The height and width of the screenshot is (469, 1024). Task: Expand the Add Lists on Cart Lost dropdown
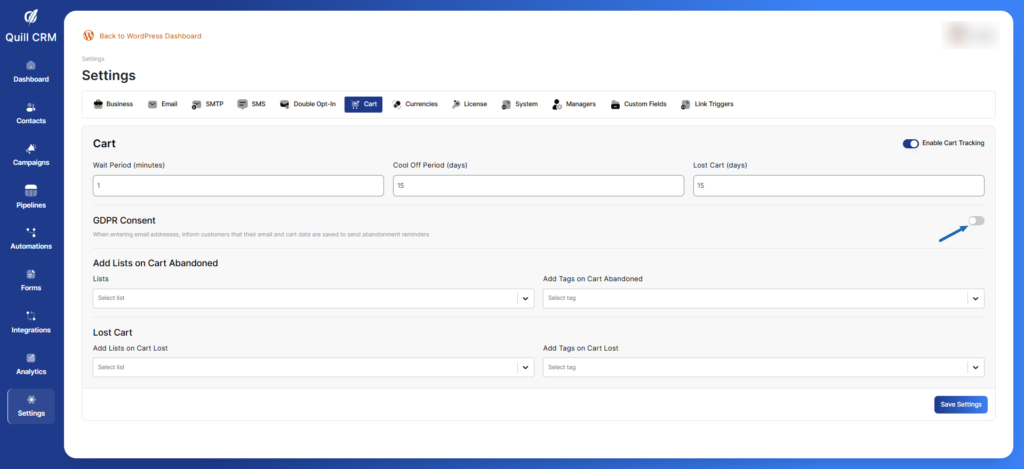coord(312,367)
